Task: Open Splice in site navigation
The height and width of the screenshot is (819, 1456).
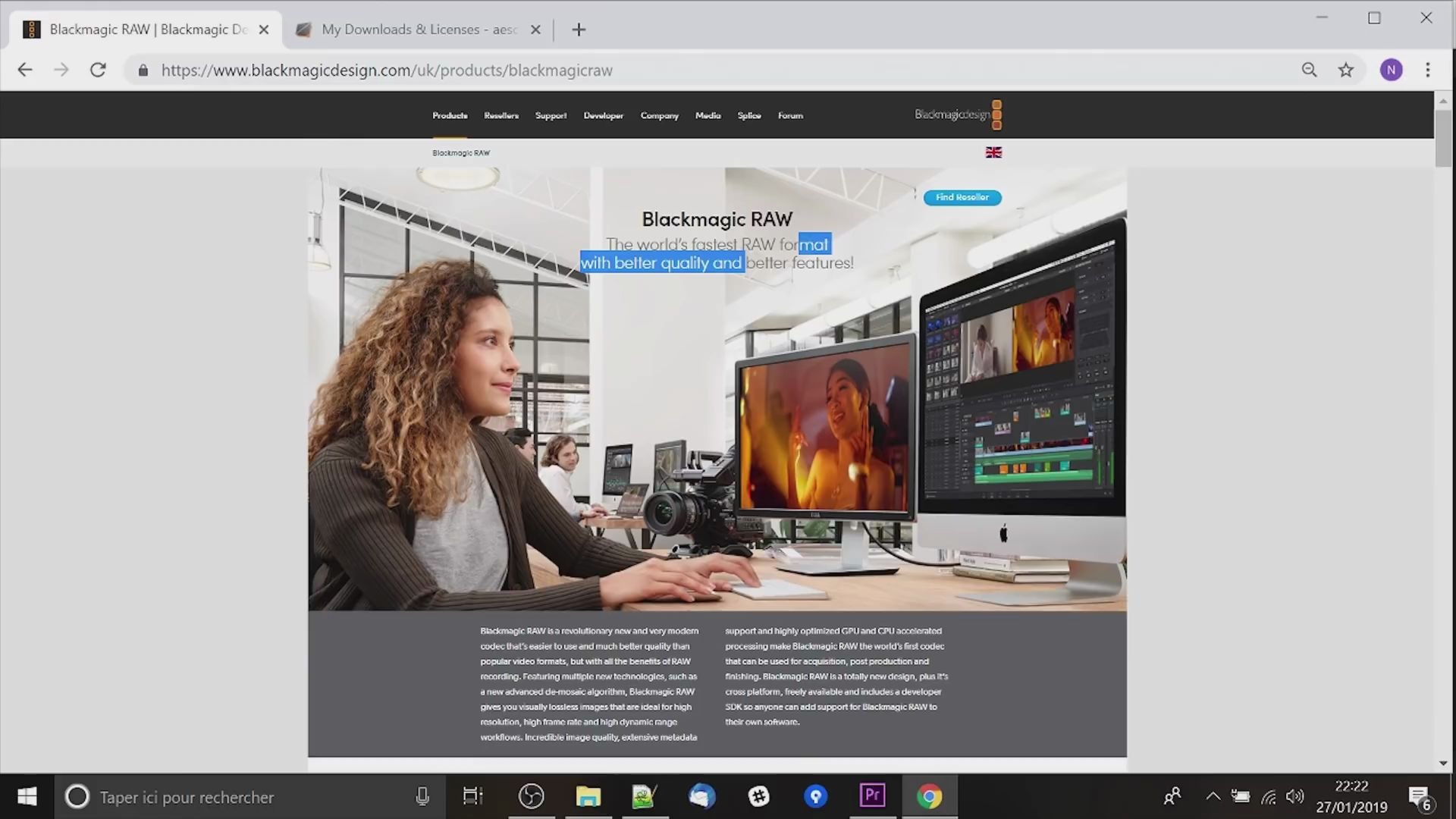Action: (749, 115)
